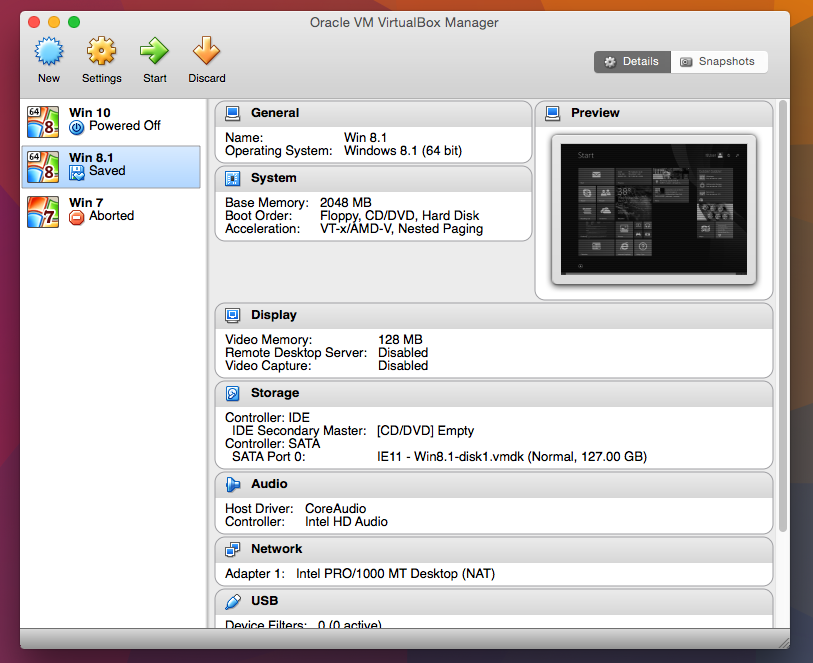
Task: Click Video Capture "Disabled" value
Action: 403,365
